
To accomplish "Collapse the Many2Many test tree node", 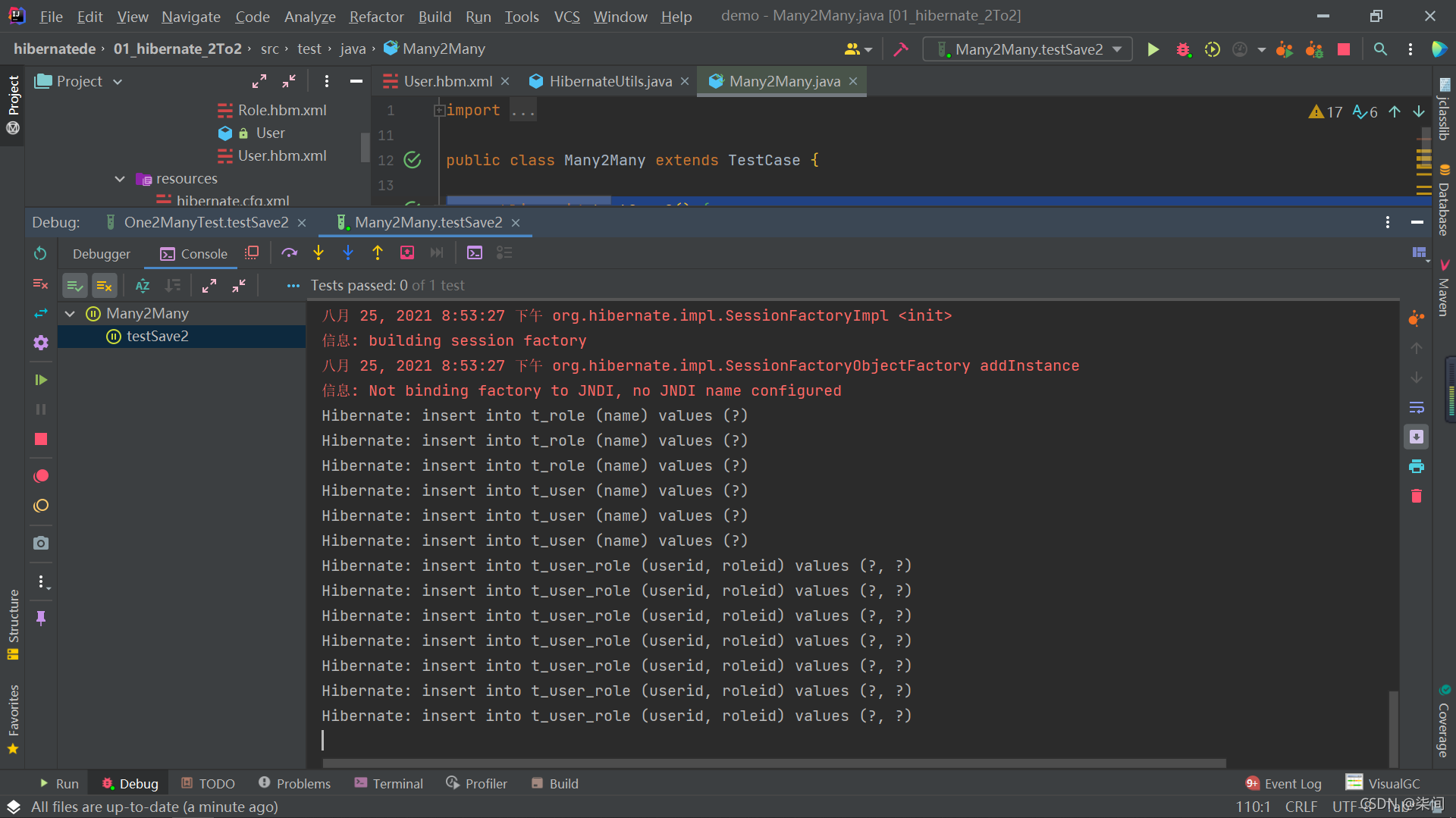I will point(71,314).
